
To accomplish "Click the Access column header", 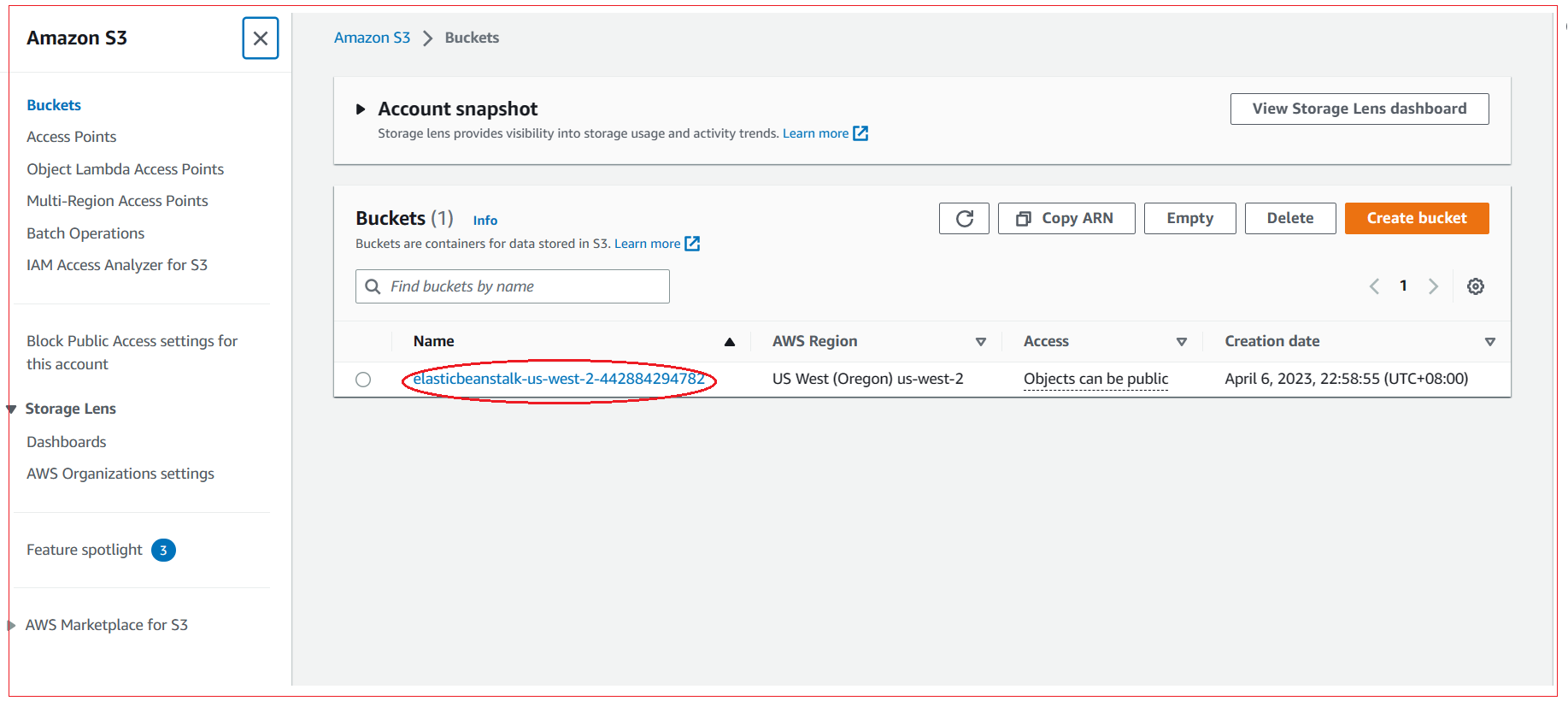I will 1046,341.
